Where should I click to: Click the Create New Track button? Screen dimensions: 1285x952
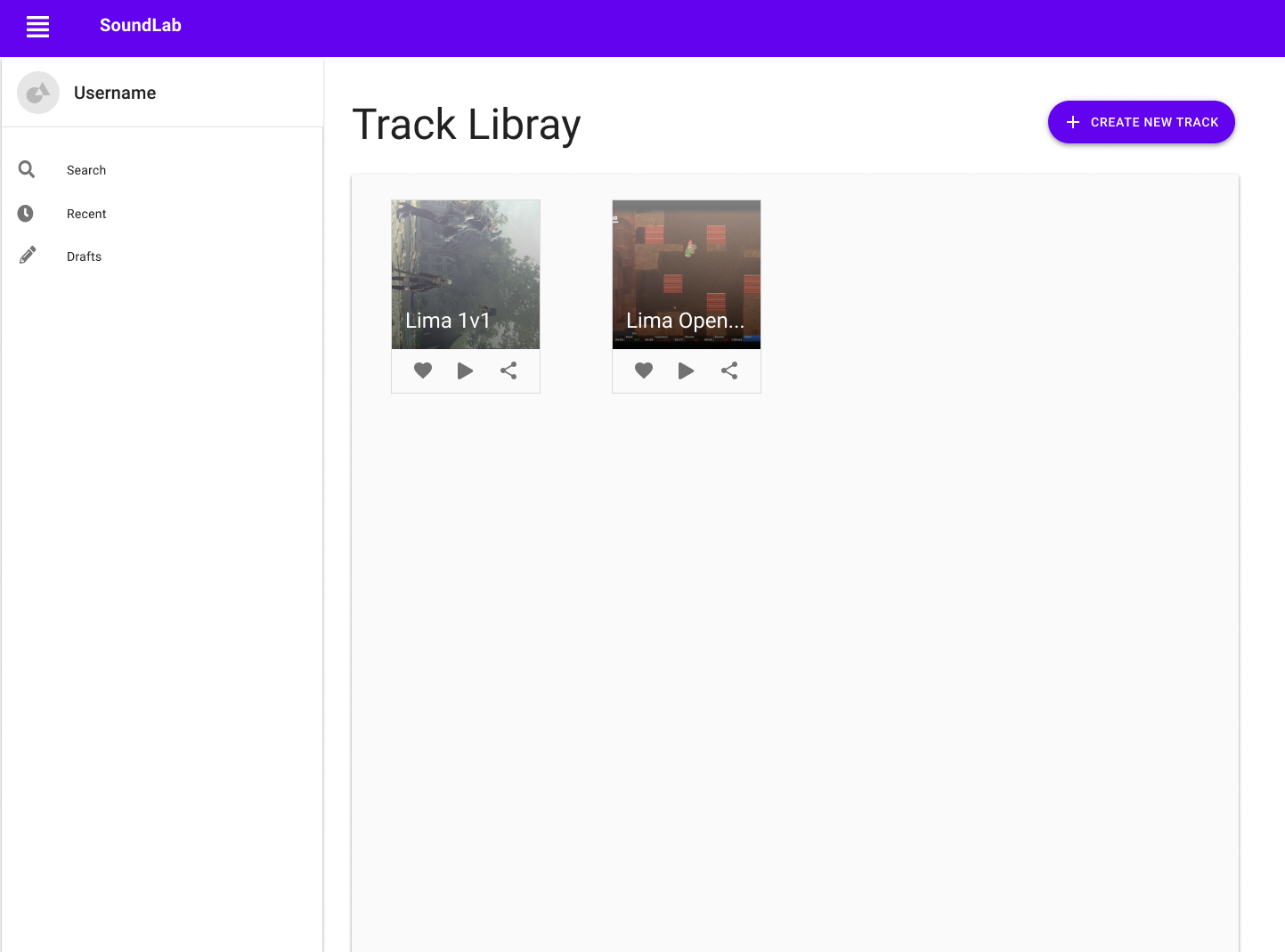(x=1142, y=122)
